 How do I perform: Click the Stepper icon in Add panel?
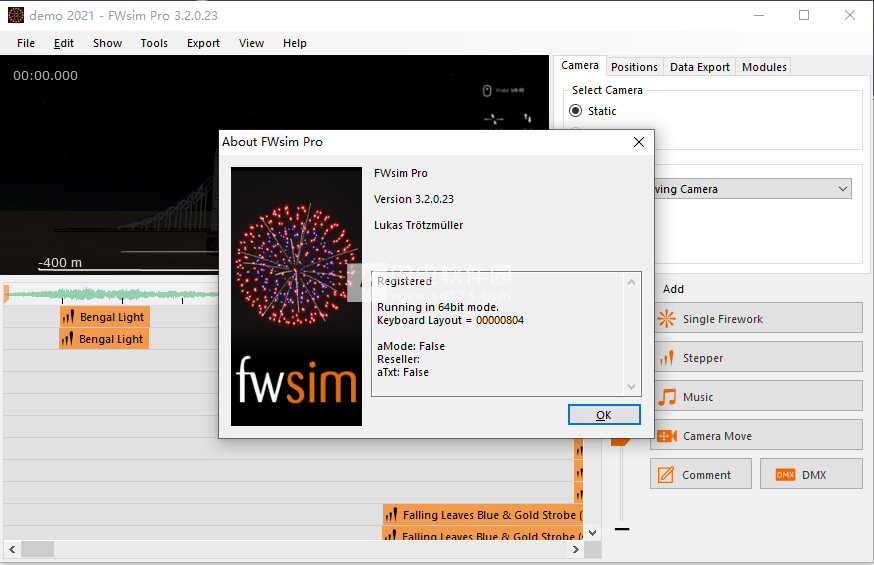pyautogui.click(x=666, y=358)
